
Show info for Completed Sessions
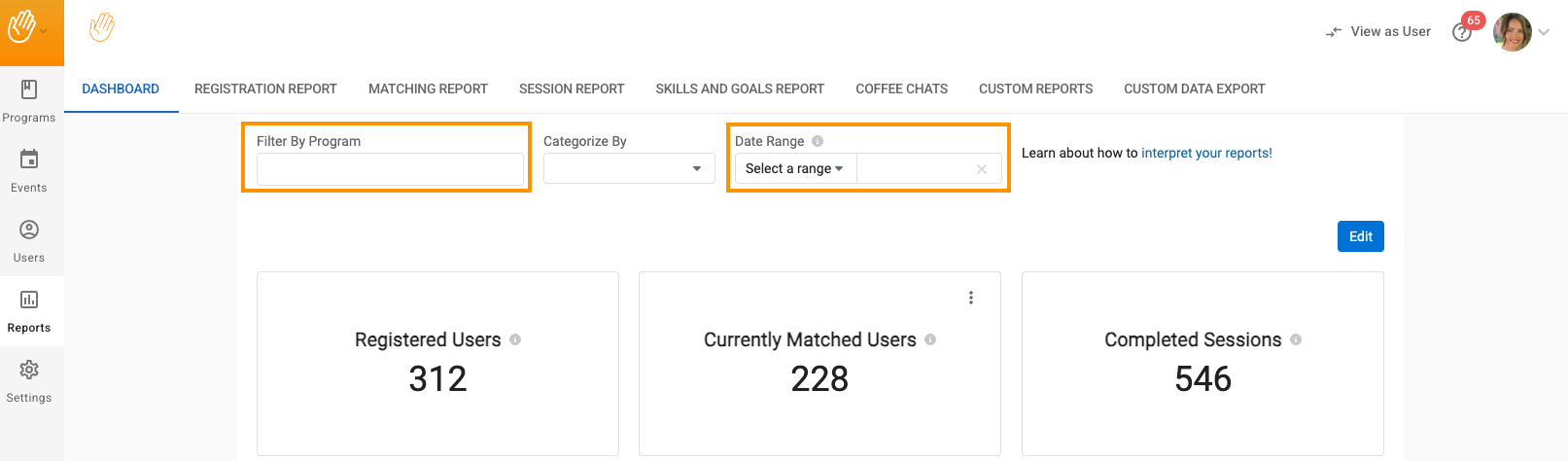(1296, 339)
